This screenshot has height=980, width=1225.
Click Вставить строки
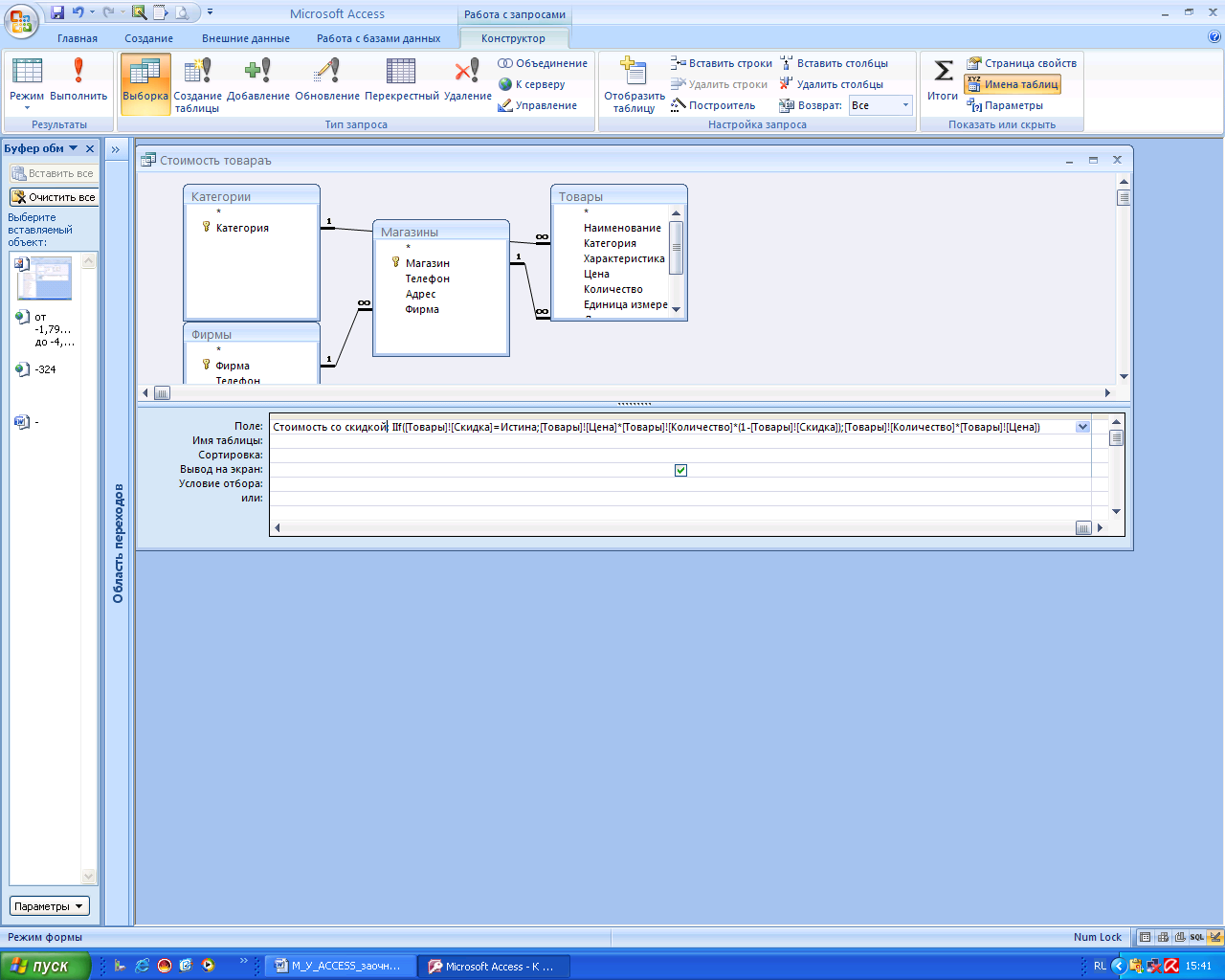tap(722, 63)
